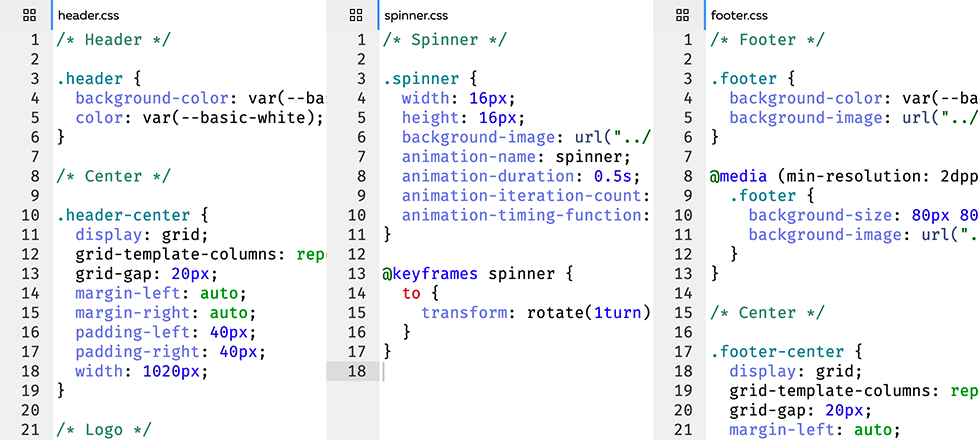This screenshot has width=980, height=440.
Task: Click the grid icon beside the spinner.css tab
Action: pos(356,16)
